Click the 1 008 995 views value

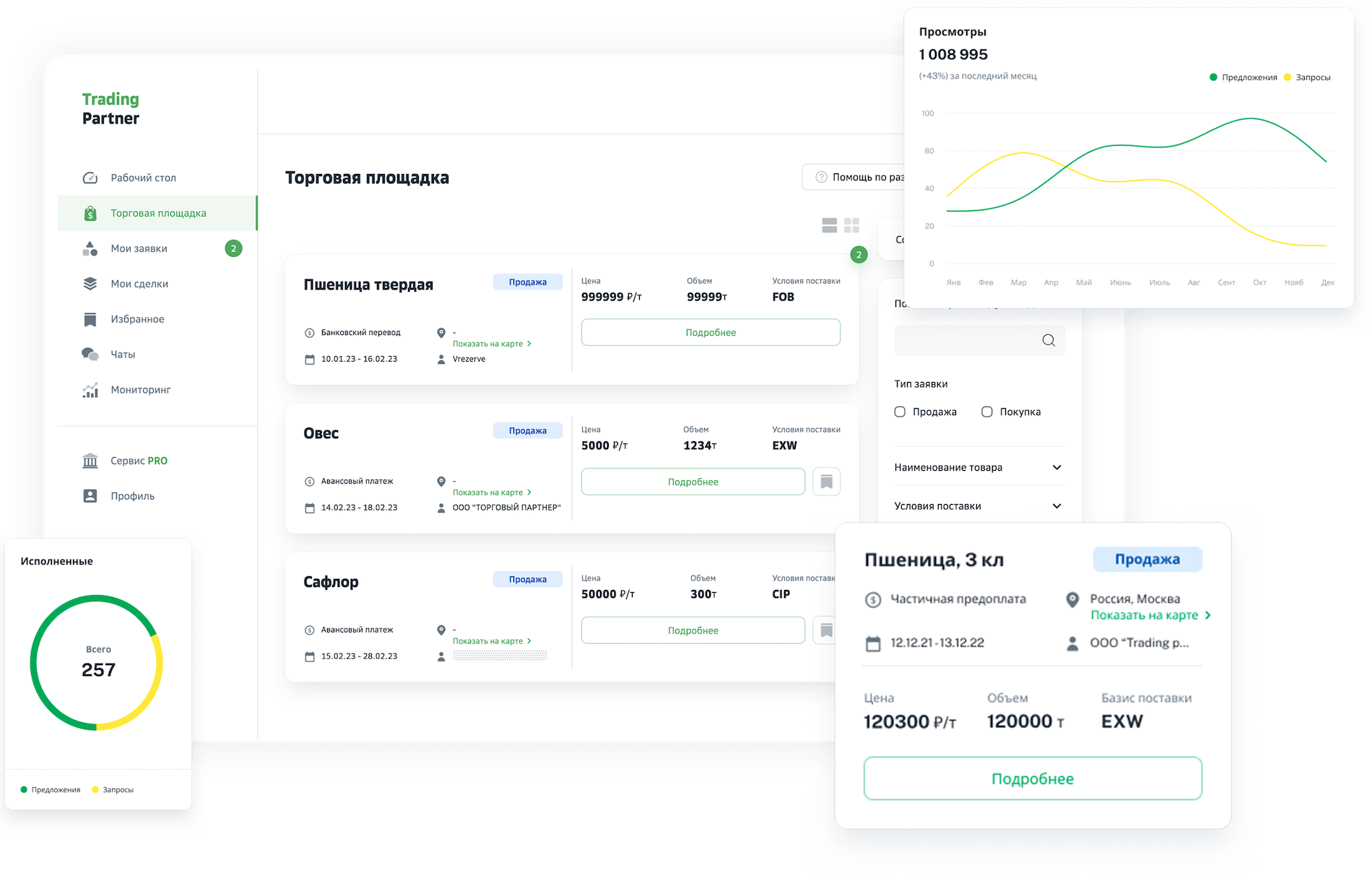pos(953,54)
